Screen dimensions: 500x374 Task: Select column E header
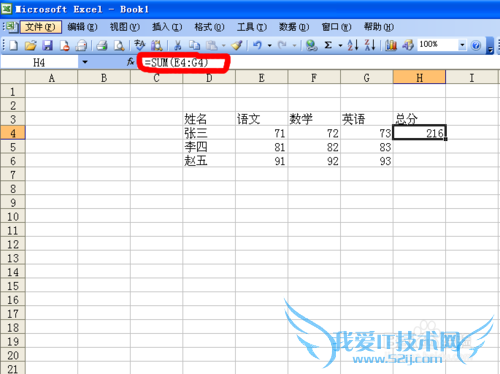coord(262,77)
